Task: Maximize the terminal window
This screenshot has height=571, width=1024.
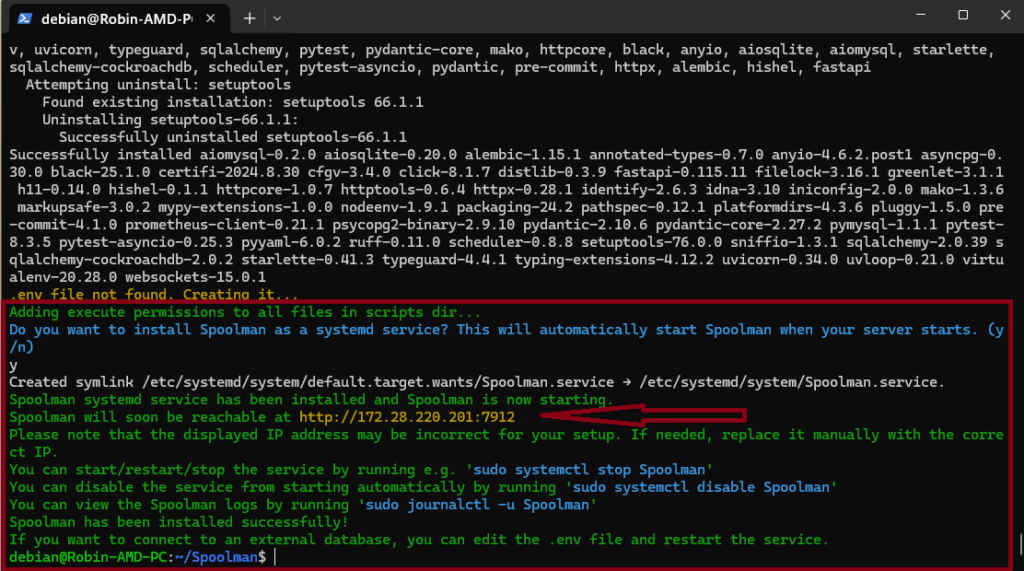Action: coord(963,15)
